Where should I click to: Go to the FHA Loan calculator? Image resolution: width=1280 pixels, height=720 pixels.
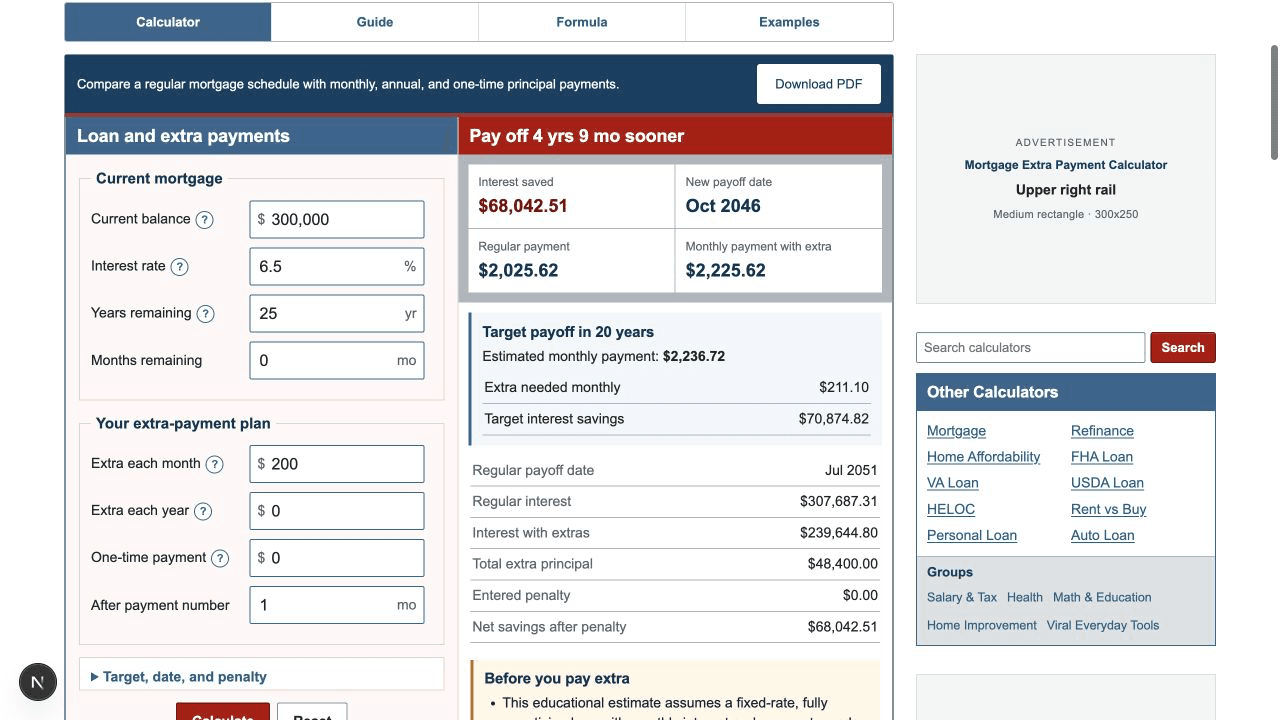pyautogui.click(x=1102, y=457)
